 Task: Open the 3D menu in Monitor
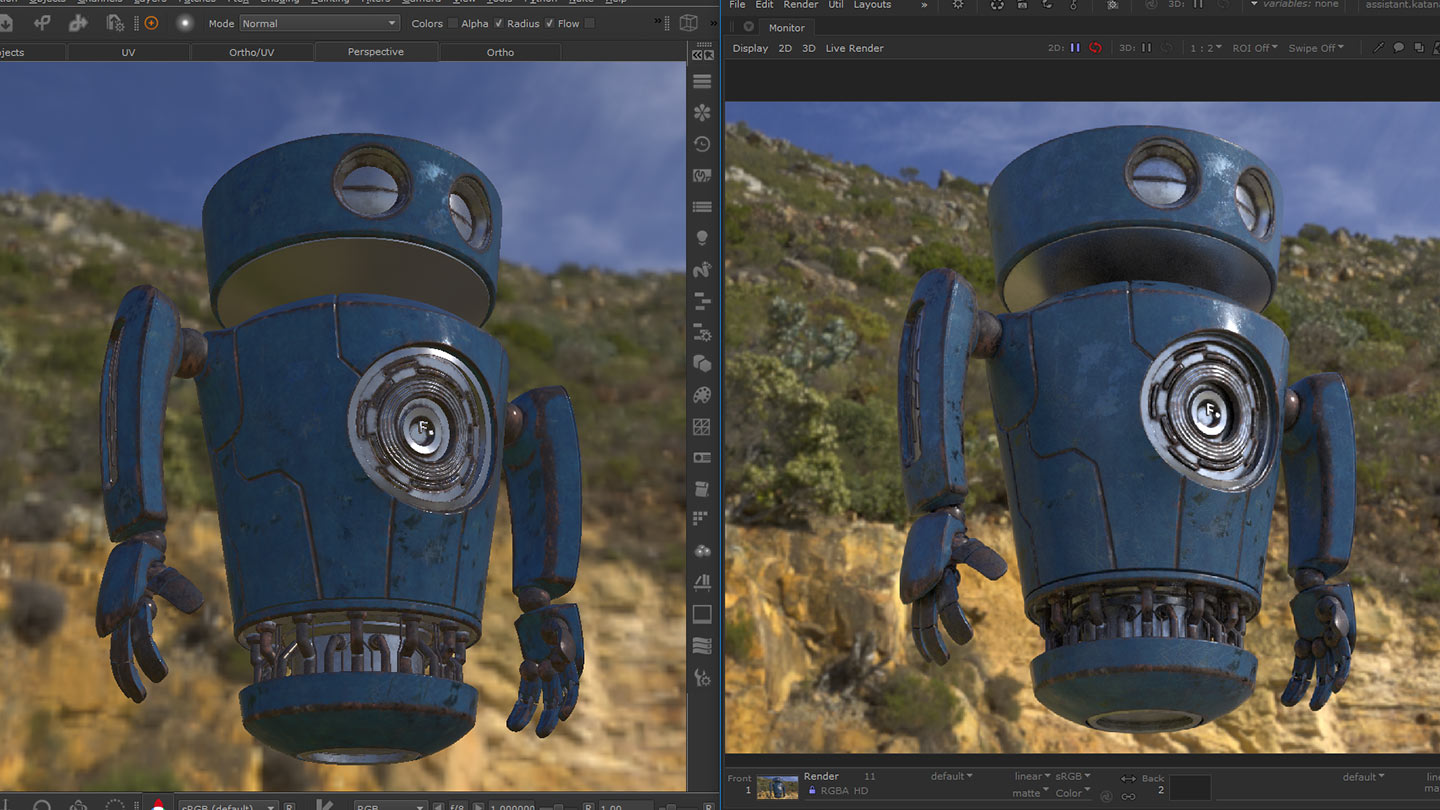809,48
